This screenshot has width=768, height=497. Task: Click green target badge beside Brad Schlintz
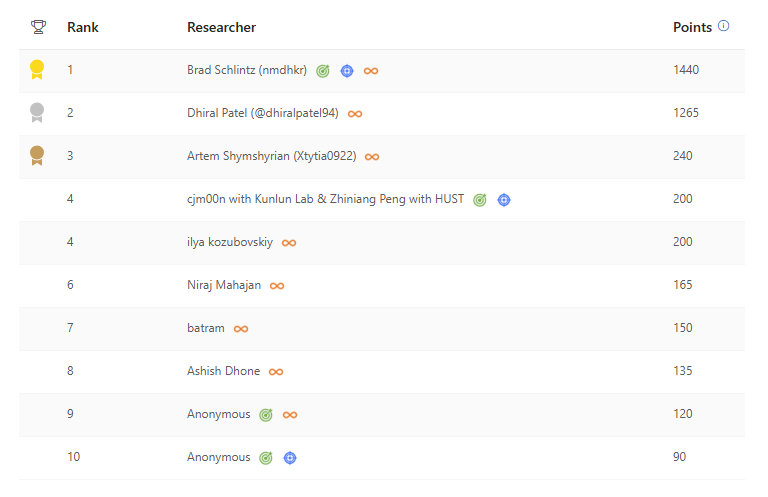tap(323, 71)
